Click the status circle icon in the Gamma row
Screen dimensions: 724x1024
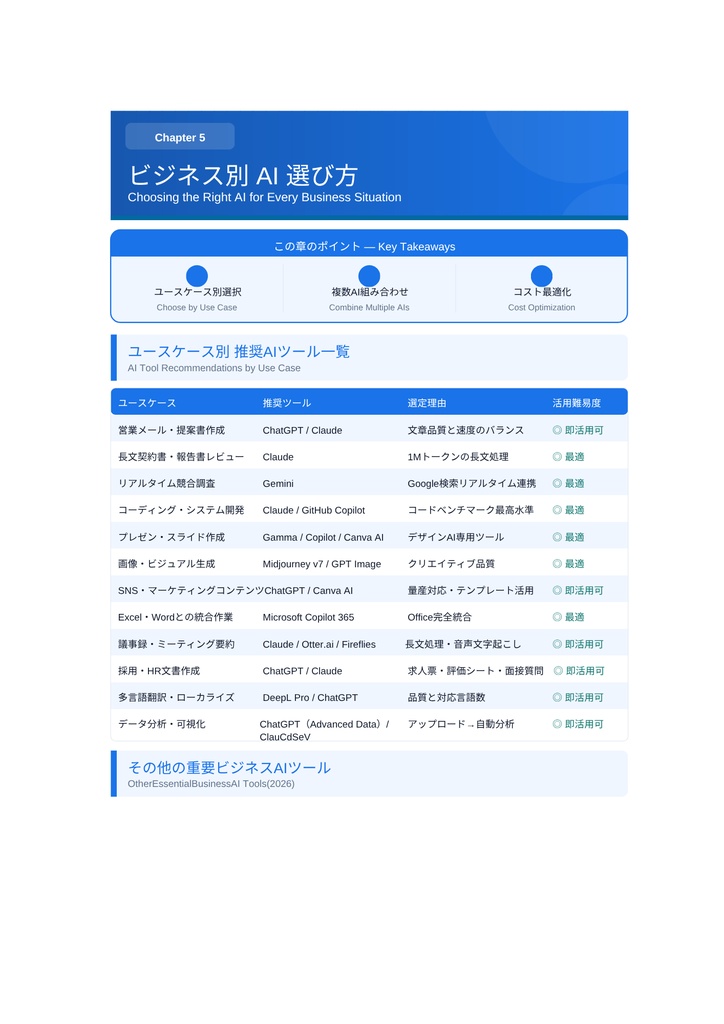(x=557, y=537)
